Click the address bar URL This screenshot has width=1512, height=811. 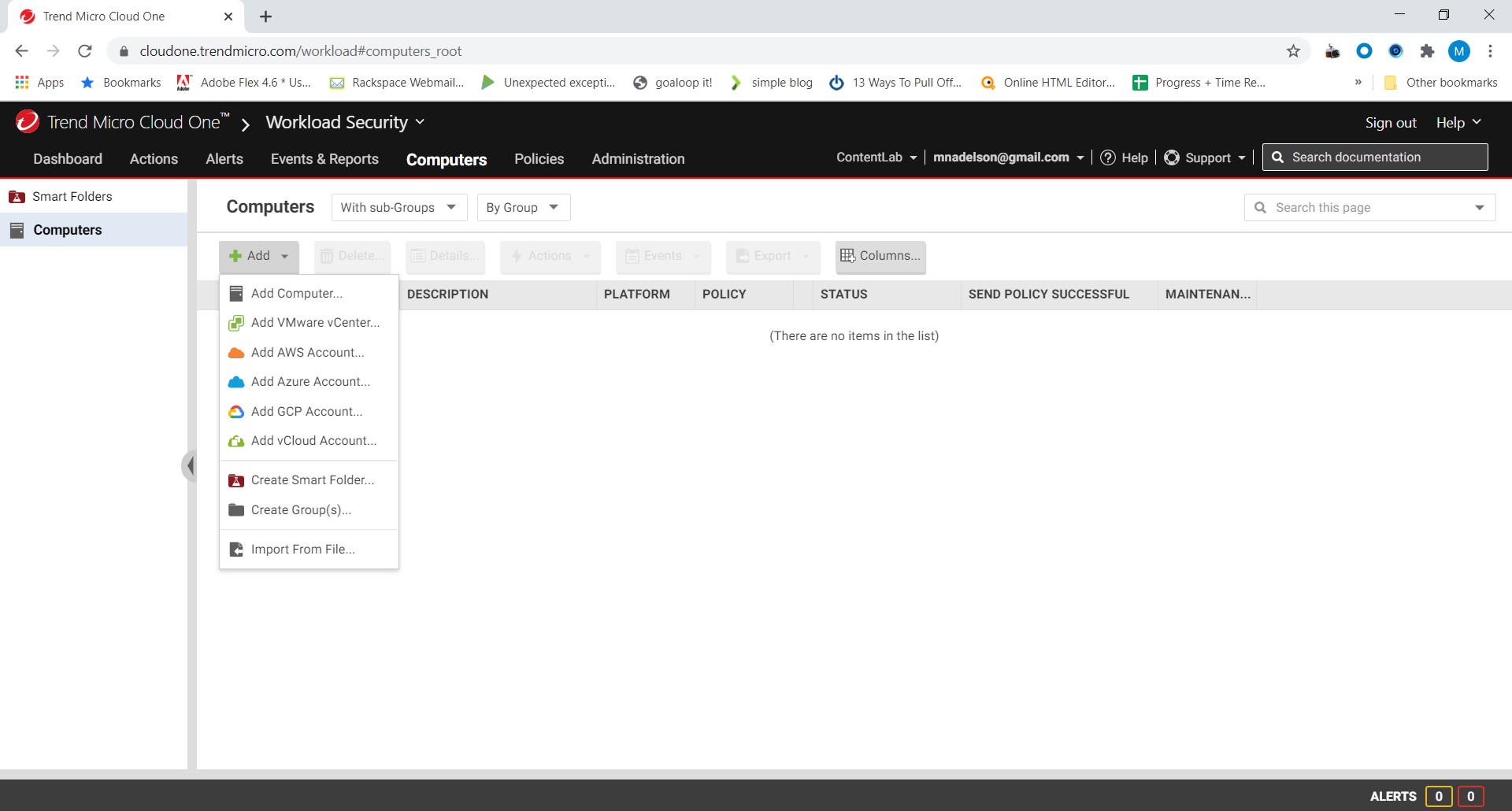[301, 51]
